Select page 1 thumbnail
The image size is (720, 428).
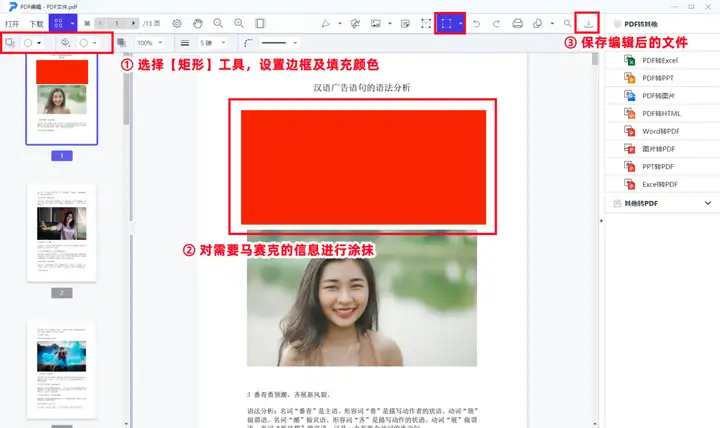[x=62, y=99]
